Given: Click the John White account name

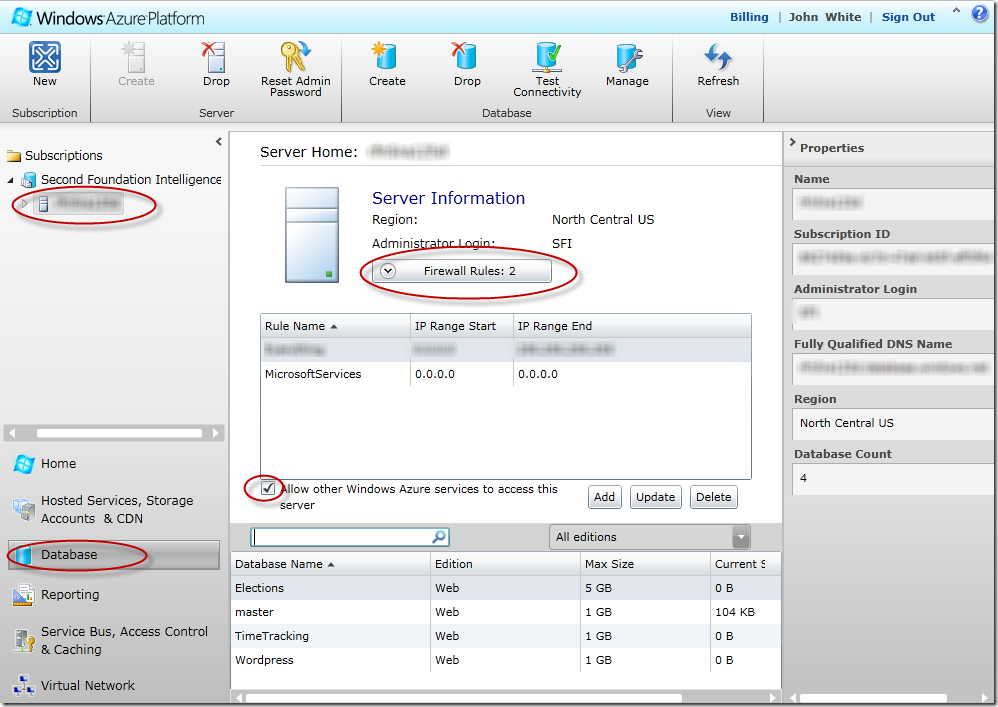Looking at the screenshot, I should 825,17.
